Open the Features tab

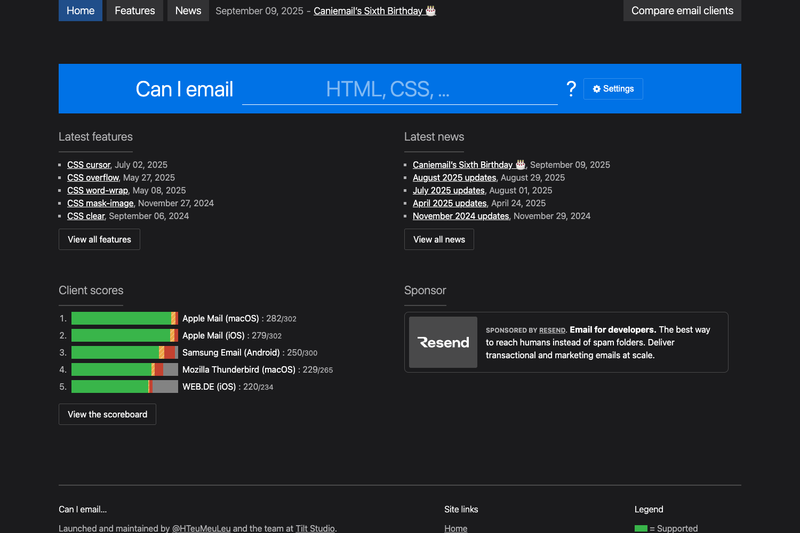point(135,10)
